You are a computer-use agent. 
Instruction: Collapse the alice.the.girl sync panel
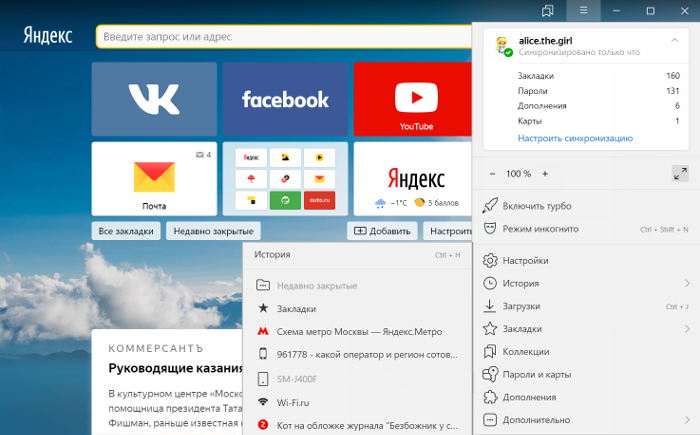tap(675, 40)
